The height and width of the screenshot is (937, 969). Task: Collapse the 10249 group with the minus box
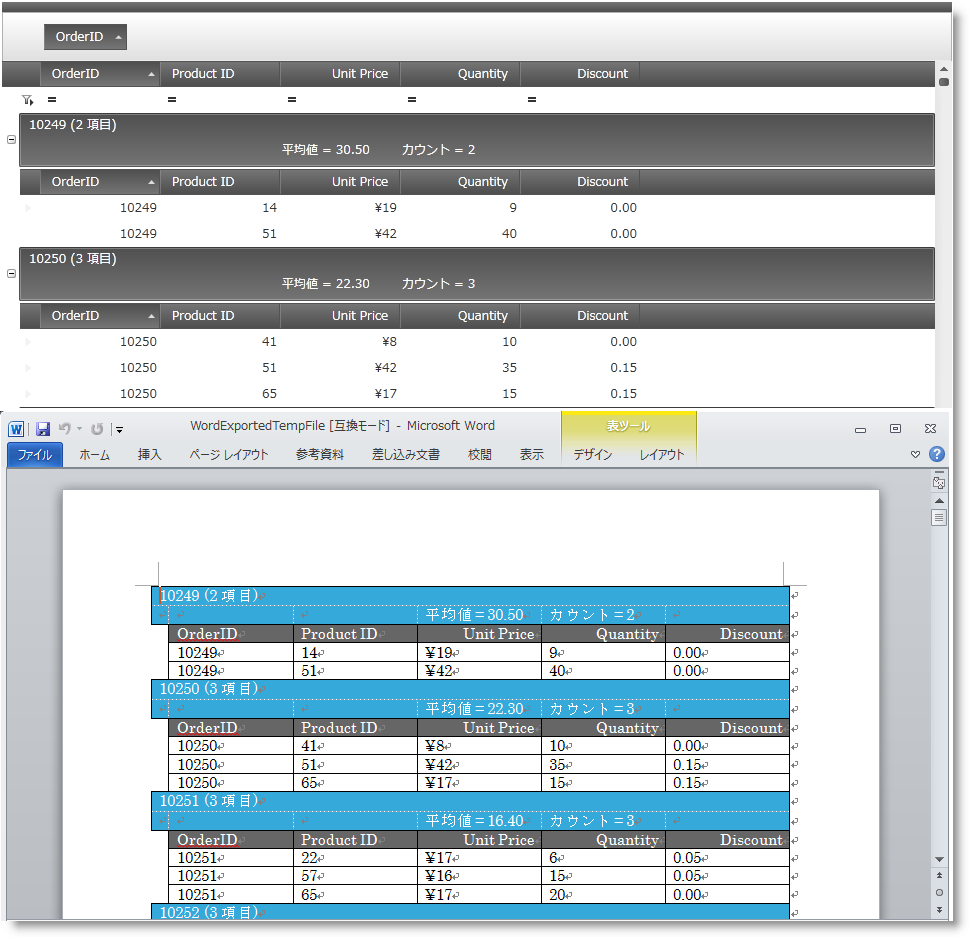(x=11, y=140)
